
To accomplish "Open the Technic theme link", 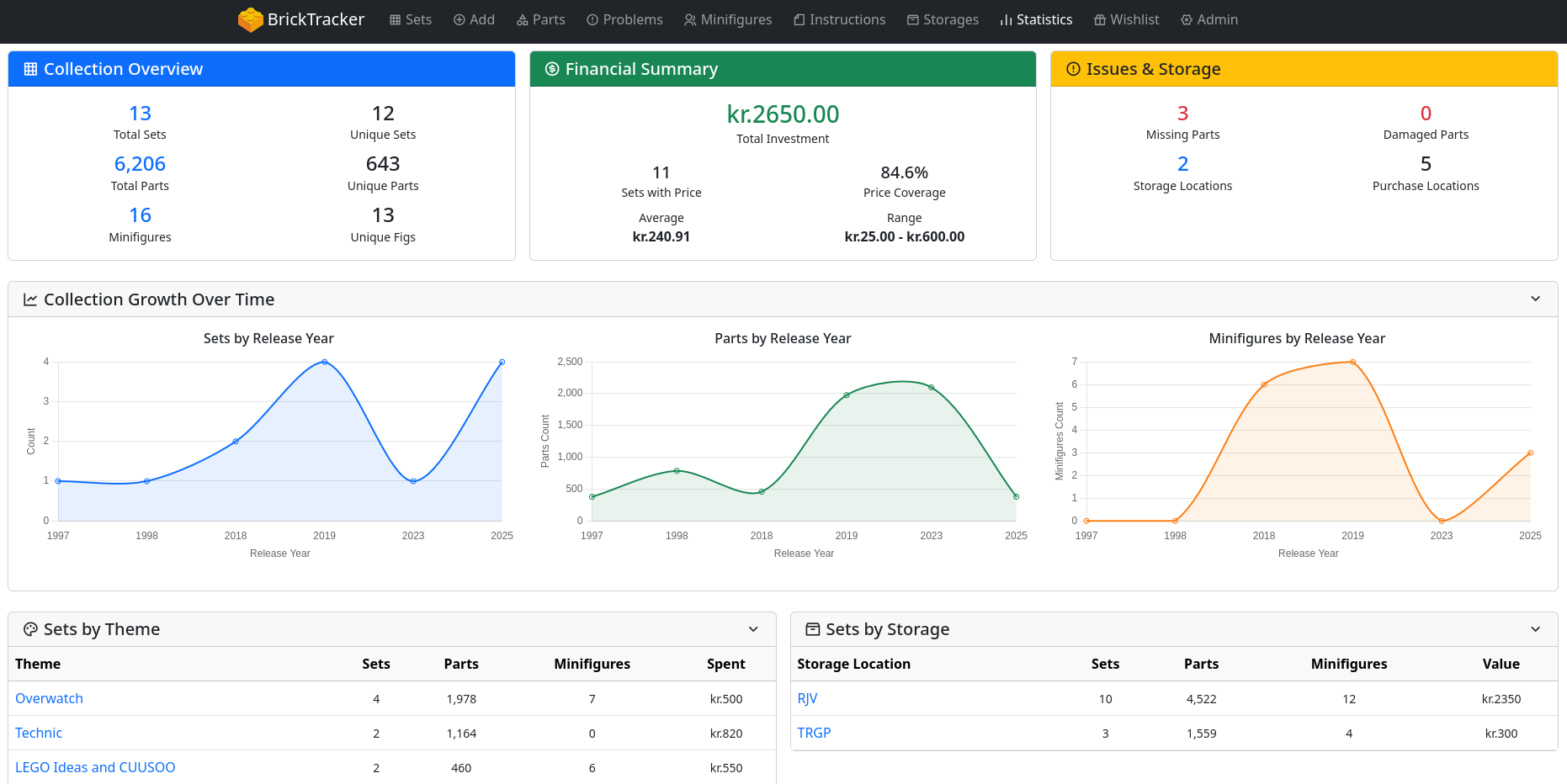I will click(39, 733).
